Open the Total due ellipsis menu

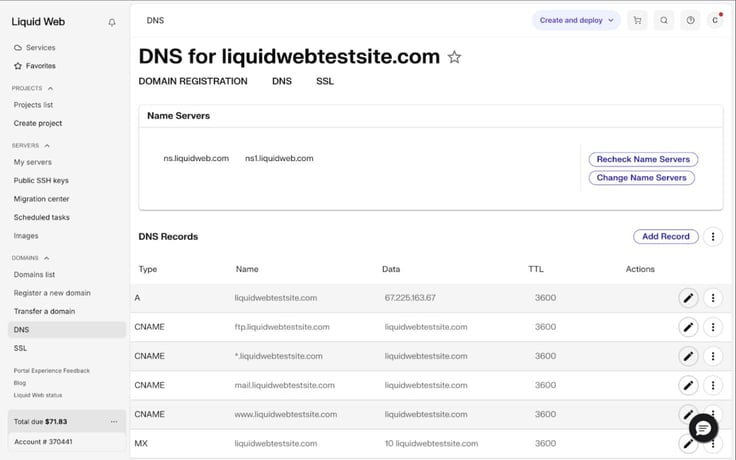pos(114,422)
